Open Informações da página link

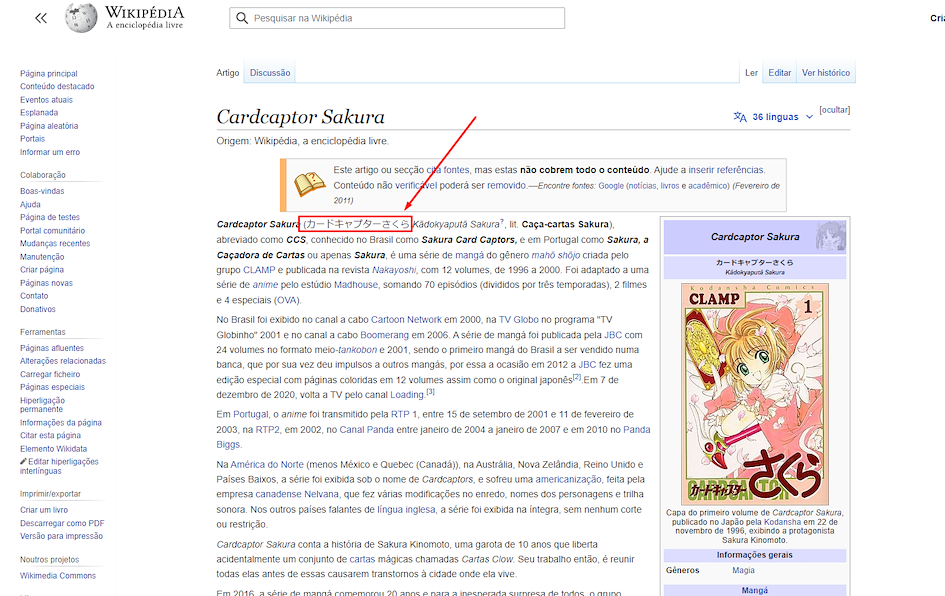pos(61,423)
